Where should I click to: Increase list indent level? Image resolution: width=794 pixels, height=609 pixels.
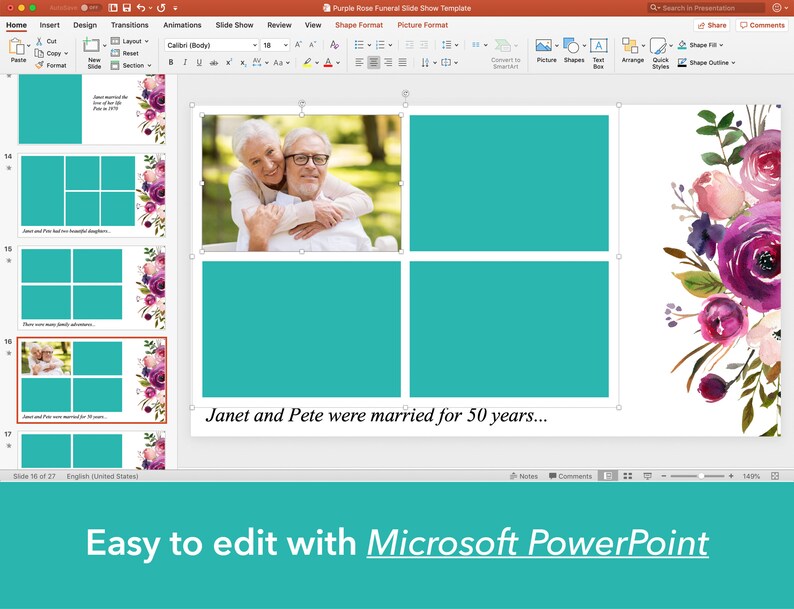click(x=424, y=45)
